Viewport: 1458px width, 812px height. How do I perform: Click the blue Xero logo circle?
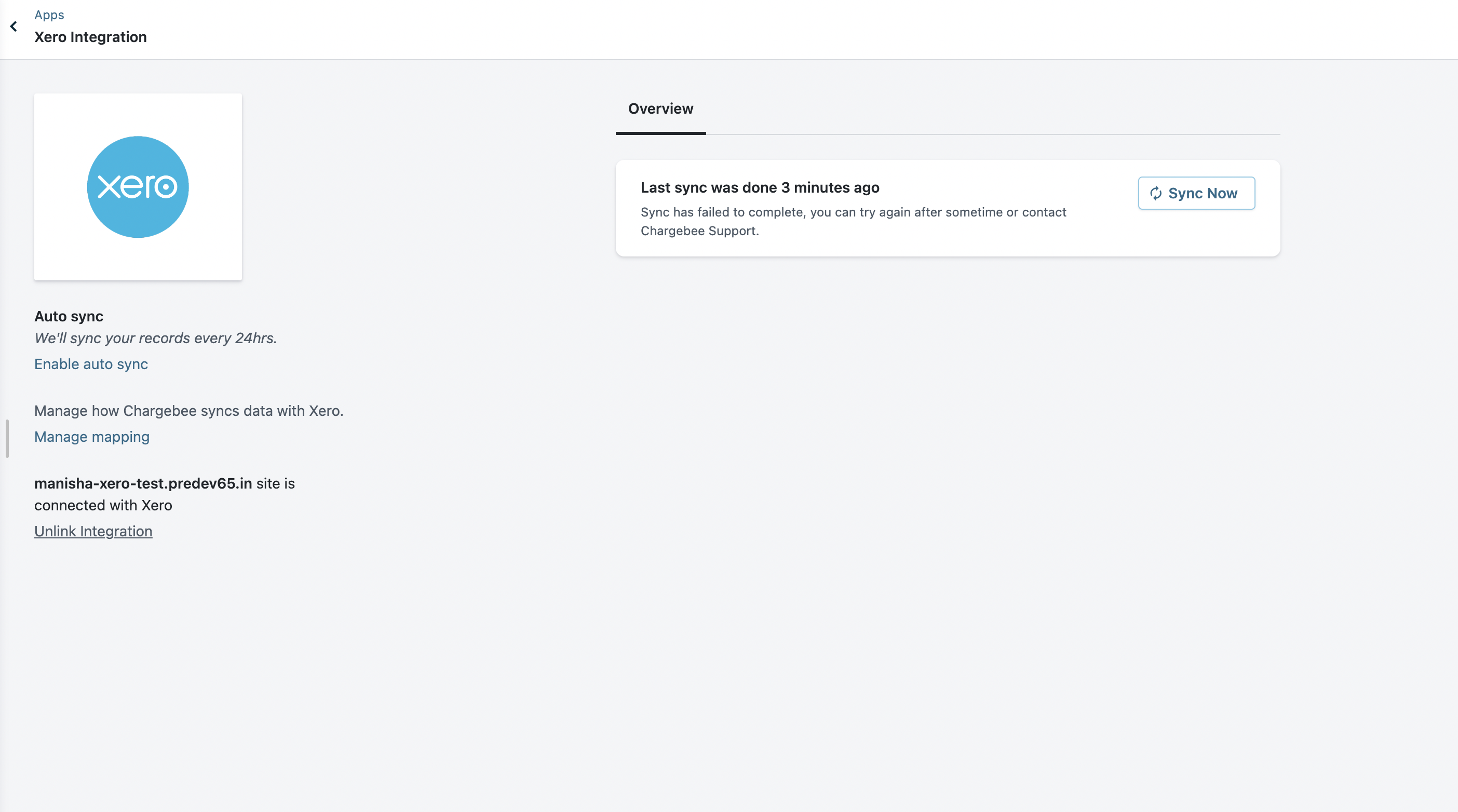(138, 187)
